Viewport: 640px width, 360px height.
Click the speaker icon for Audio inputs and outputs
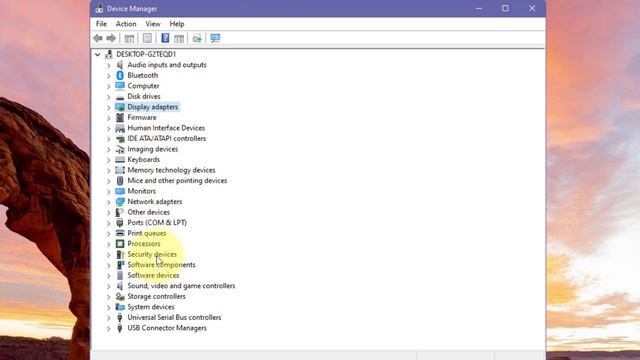click(x=120, y=65)
